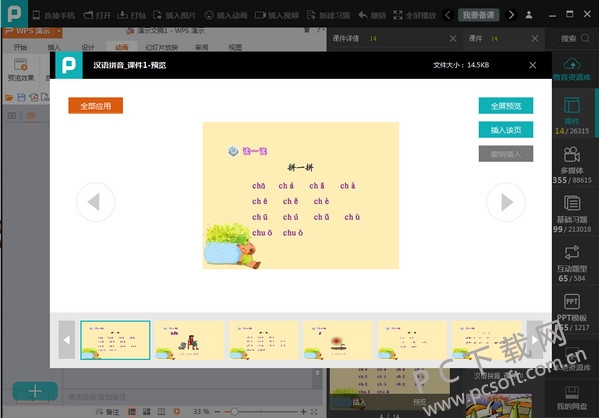Go to previous slide with round left arrow
599x418 pixels.
pos(96,202)
